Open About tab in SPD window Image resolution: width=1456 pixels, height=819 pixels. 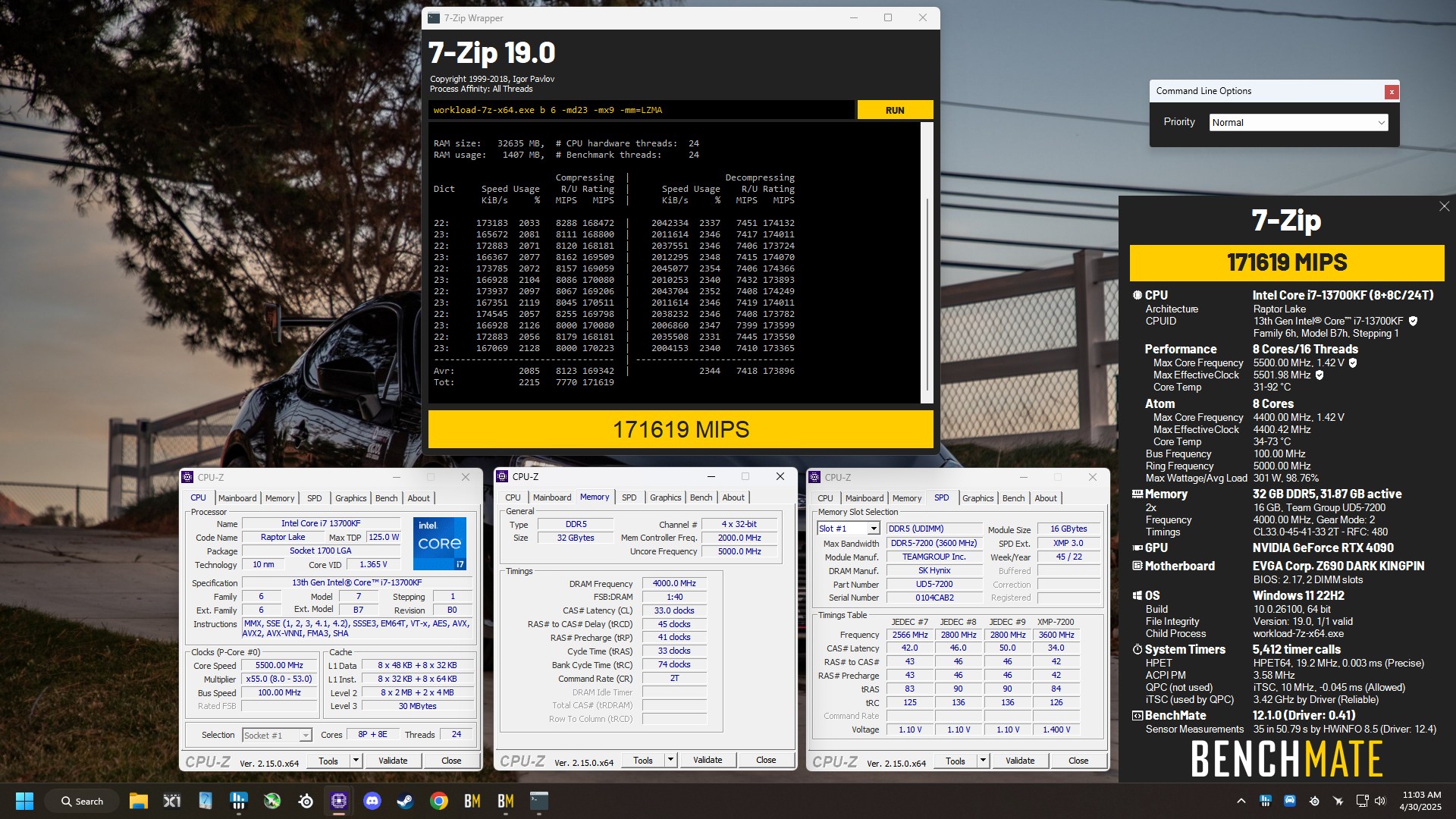pyautogui.click(x=1046, y=498)
